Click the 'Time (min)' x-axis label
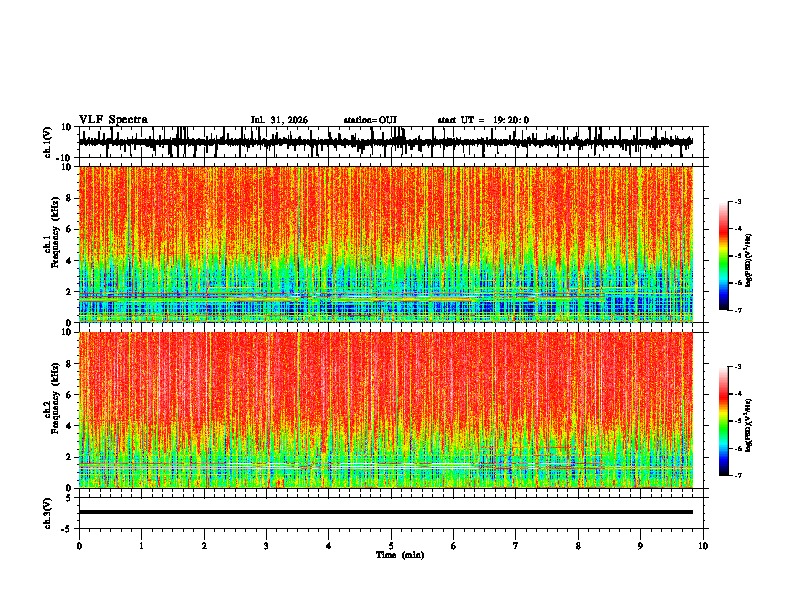This screenshot has height=612, width=792. coord(400,555)
